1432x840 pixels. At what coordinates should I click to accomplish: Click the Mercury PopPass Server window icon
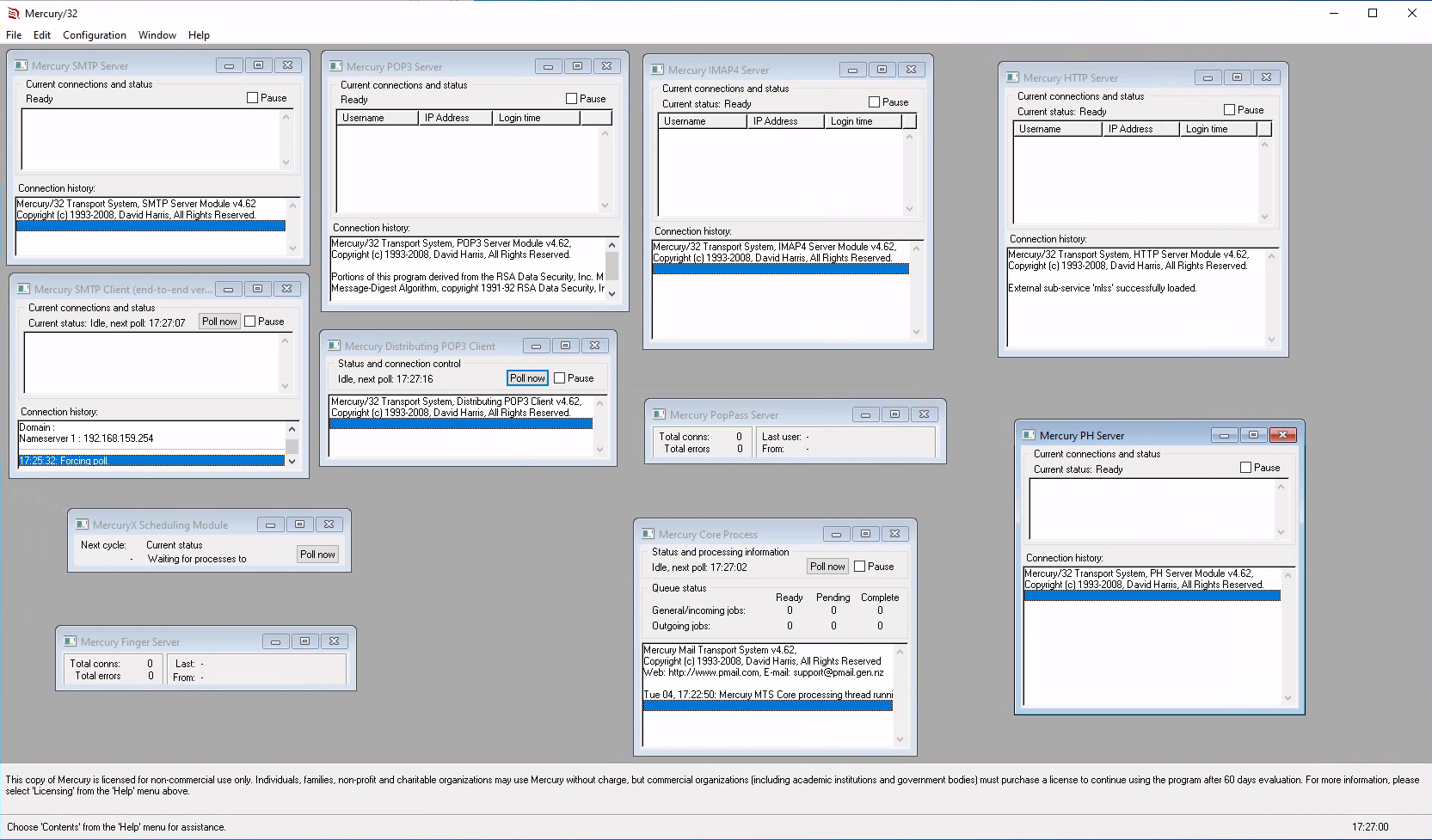tap(659, 414)
